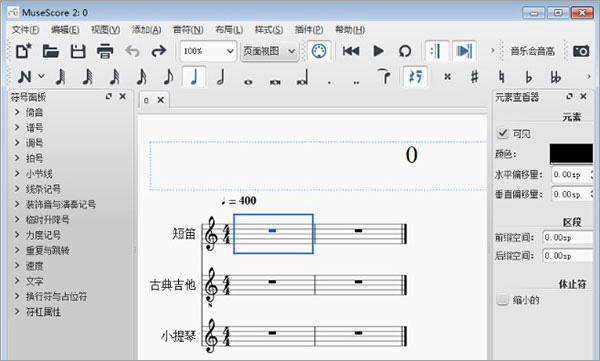This screenshot has width=600, height=361.
Task: Click the 水平偏移量 offset input field
Action: coord(572,175)
